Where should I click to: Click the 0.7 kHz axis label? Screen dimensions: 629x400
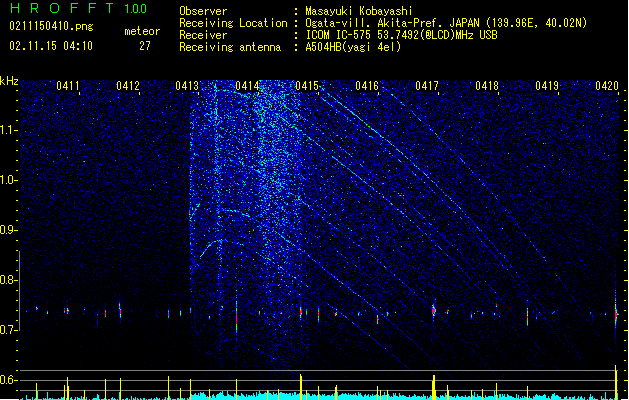(8, 330)
